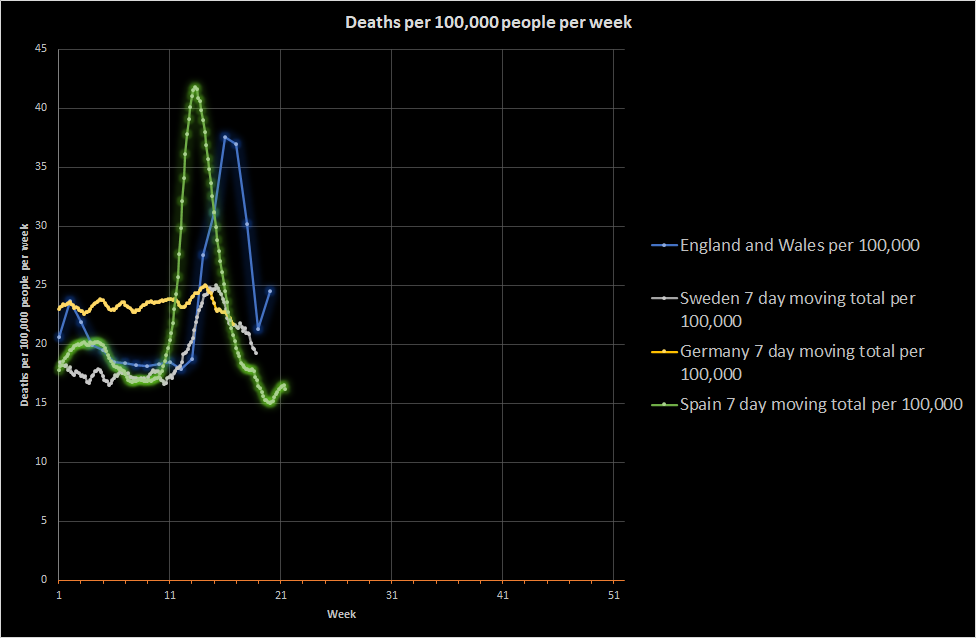Click the y-axis label 15
This screenshot has width=976, height=638.
pyautogui.click(x=41, y=403)
